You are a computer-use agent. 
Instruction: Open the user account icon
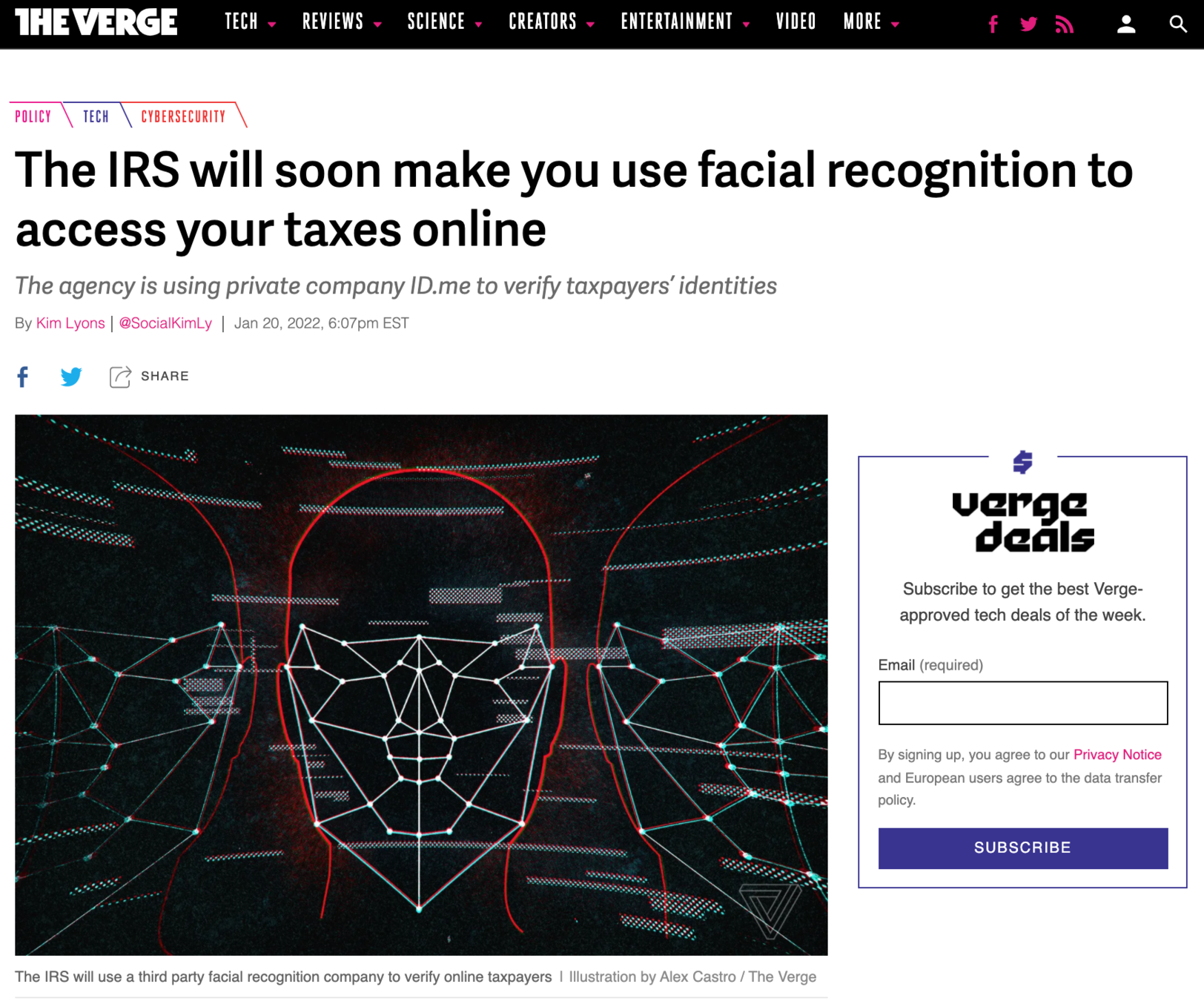coord(1126,24)
